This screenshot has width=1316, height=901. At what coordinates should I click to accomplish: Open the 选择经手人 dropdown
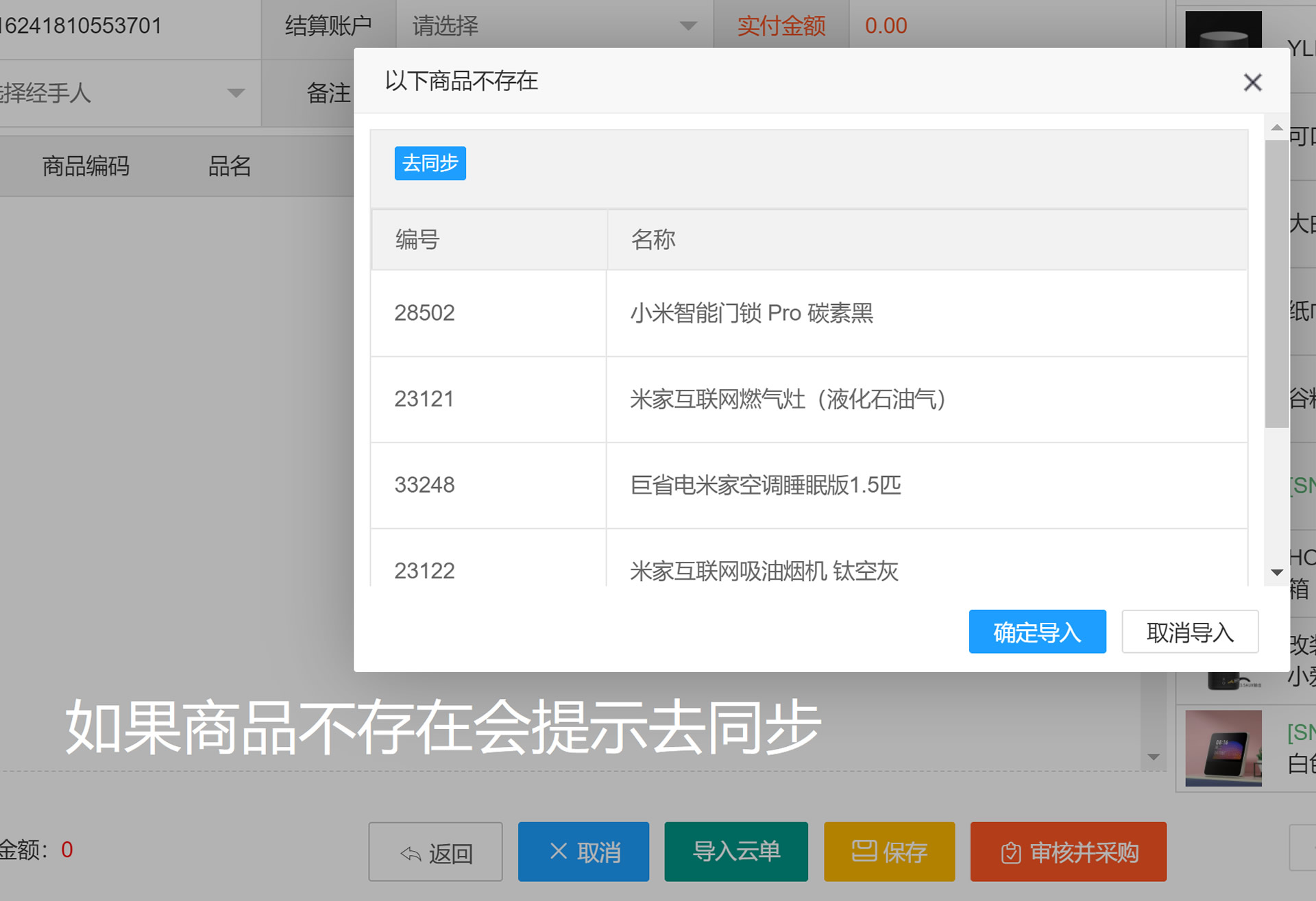tap(129, 92)
